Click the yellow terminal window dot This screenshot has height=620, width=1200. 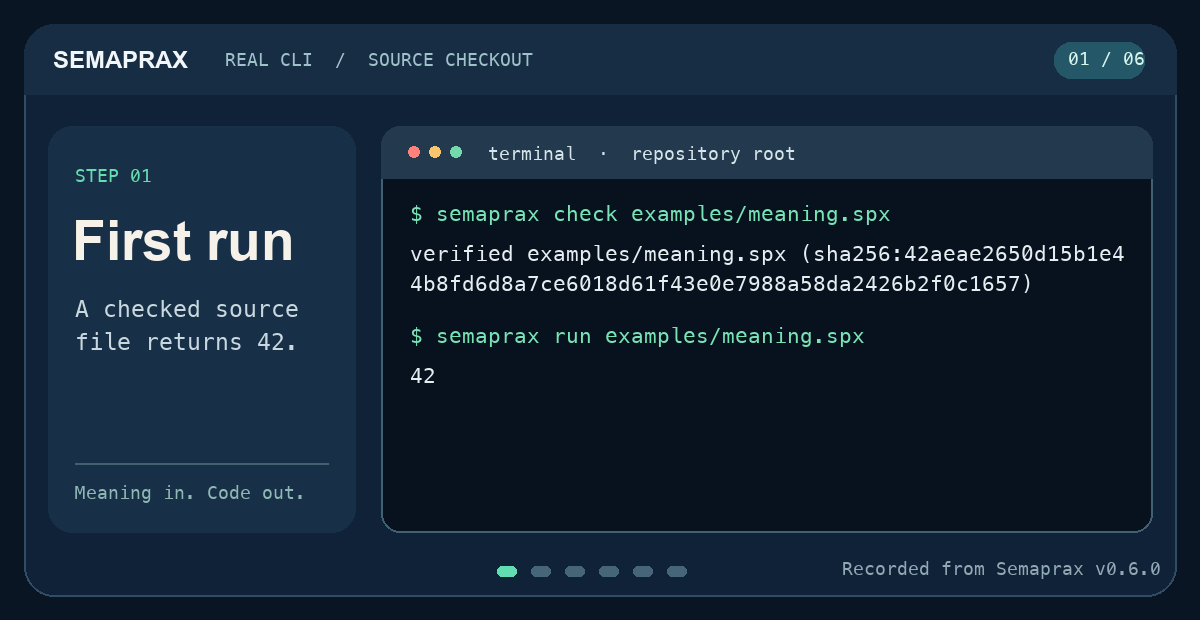click(435, 152)
